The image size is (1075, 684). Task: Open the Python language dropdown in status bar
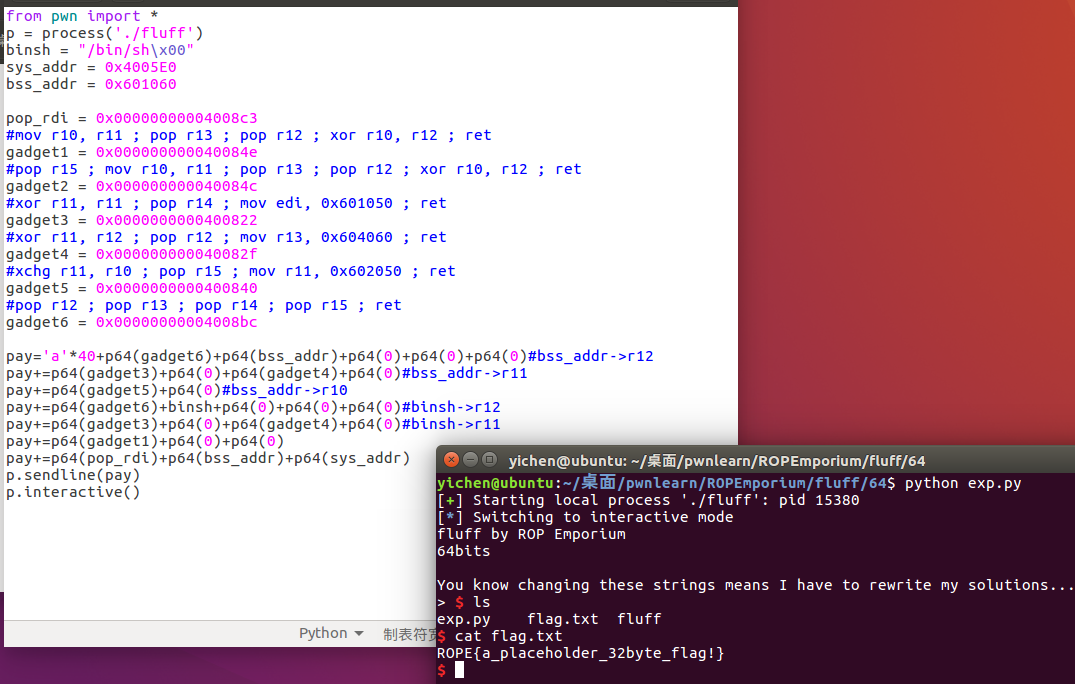[331, 633]
